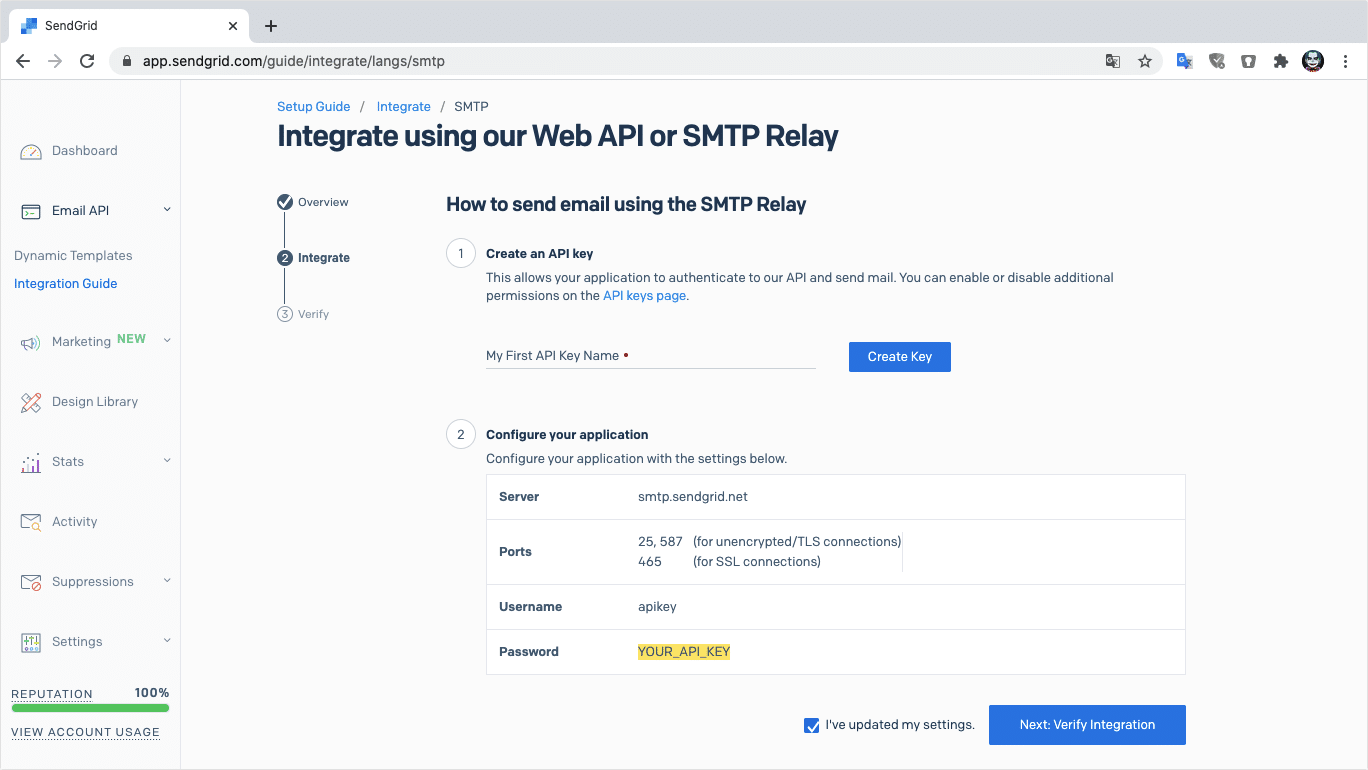
Task: Click the Settings sliders icon
Action: point(31,642)
